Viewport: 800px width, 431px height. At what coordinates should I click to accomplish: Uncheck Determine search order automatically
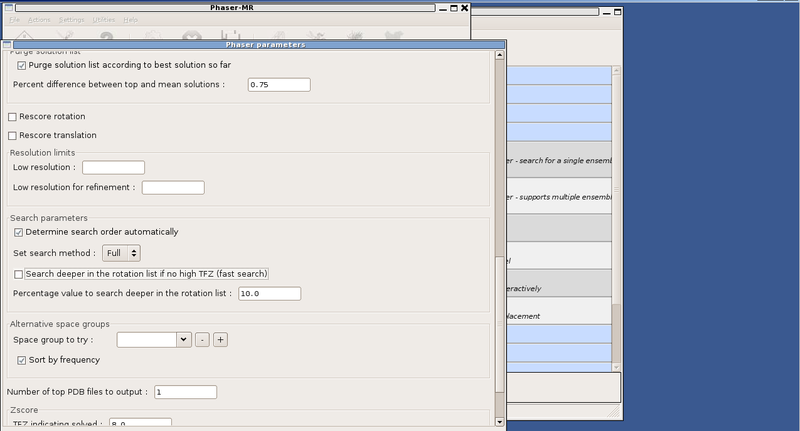tap(19, 232)
